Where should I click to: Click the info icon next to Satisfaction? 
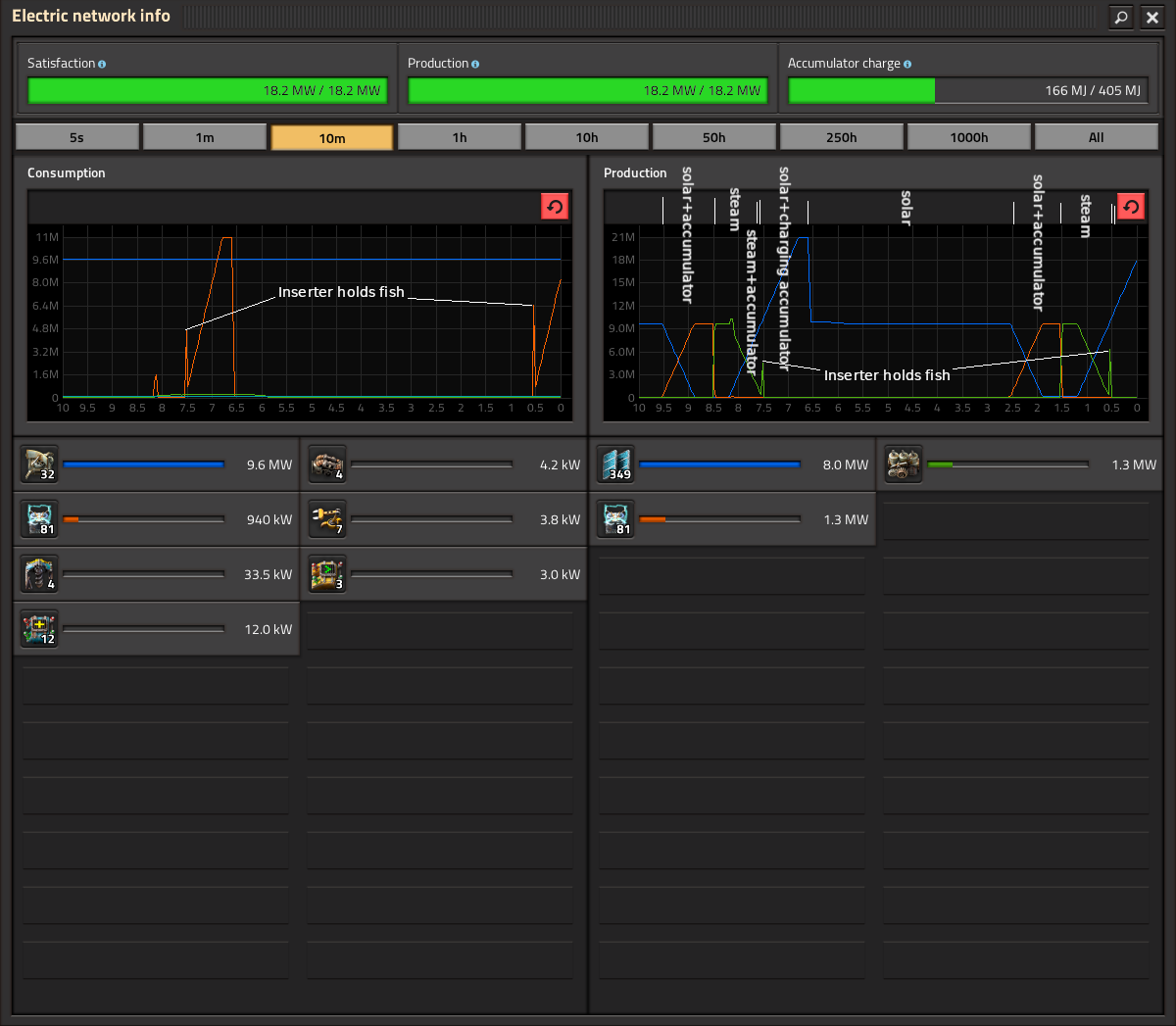[102, 64]
